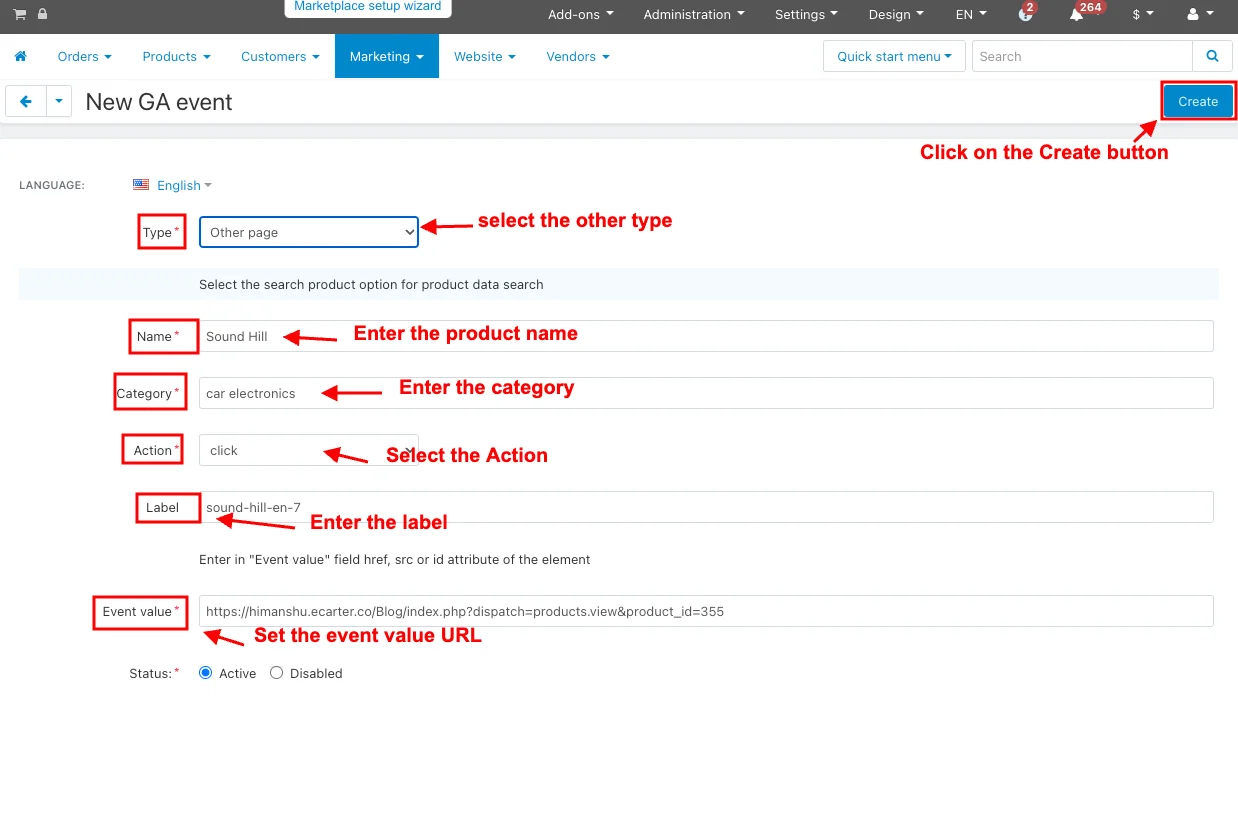
Task: Open the Add-ons menu
Action: 580,15
